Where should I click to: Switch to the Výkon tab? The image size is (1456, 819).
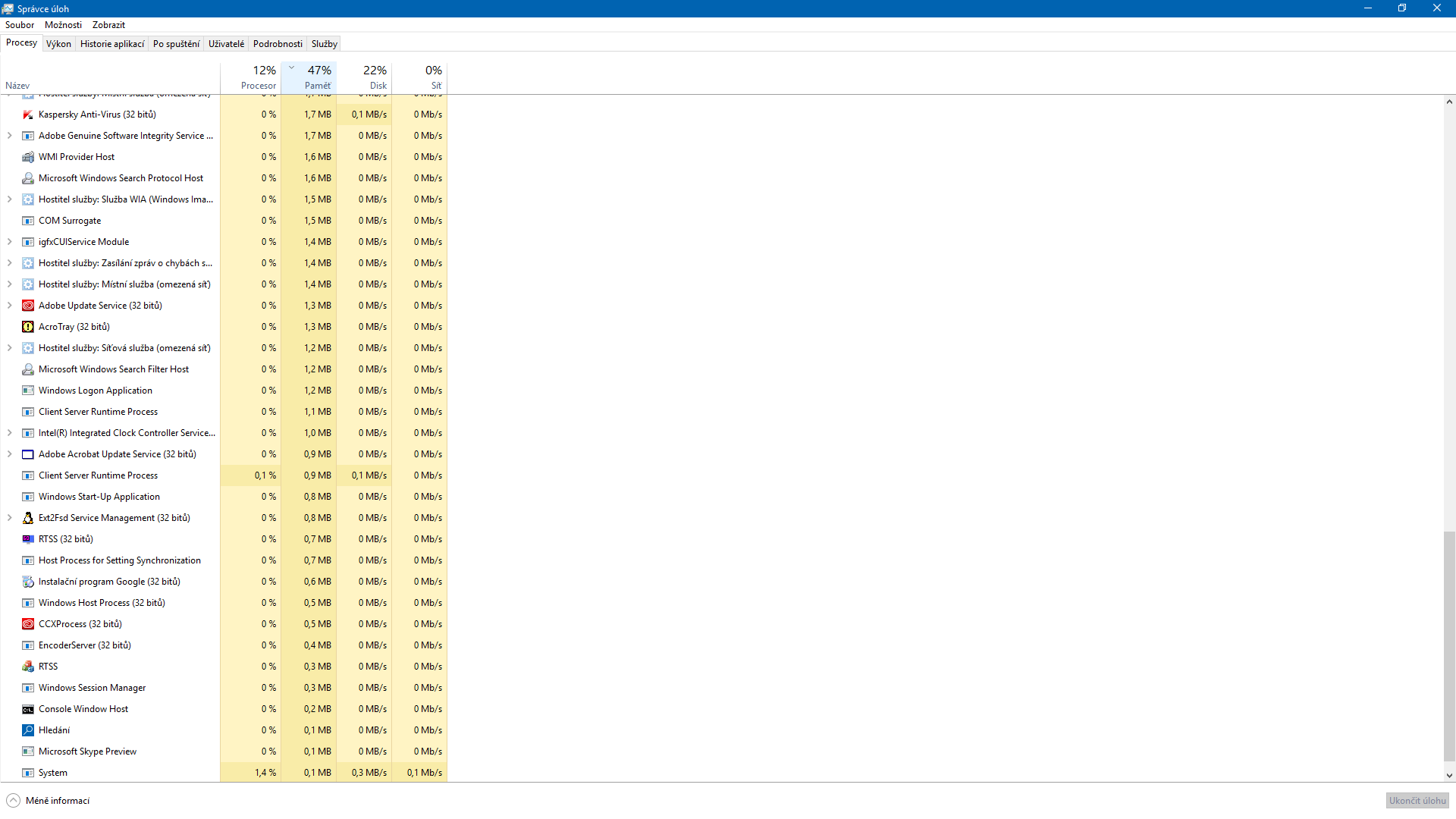point(58,44)
